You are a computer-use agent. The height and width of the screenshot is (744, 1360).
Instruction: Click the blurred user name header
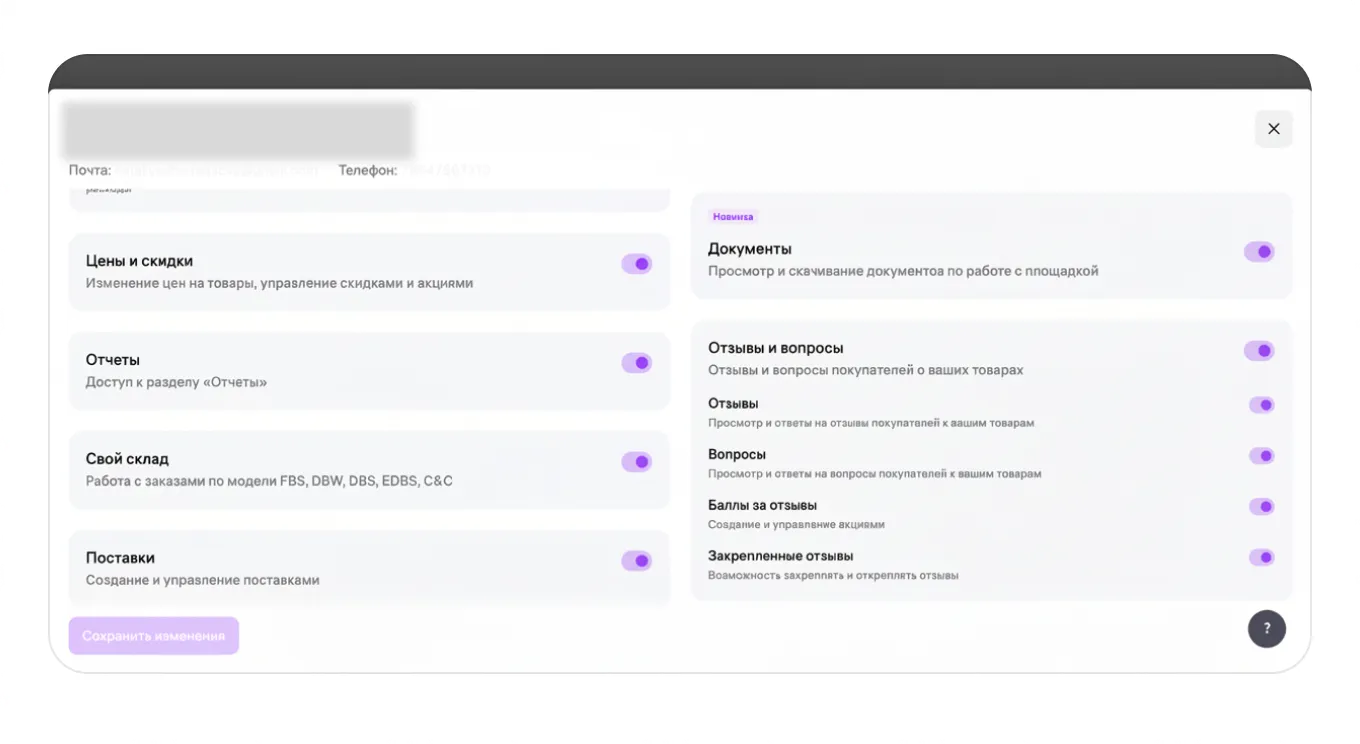point(238,130)
